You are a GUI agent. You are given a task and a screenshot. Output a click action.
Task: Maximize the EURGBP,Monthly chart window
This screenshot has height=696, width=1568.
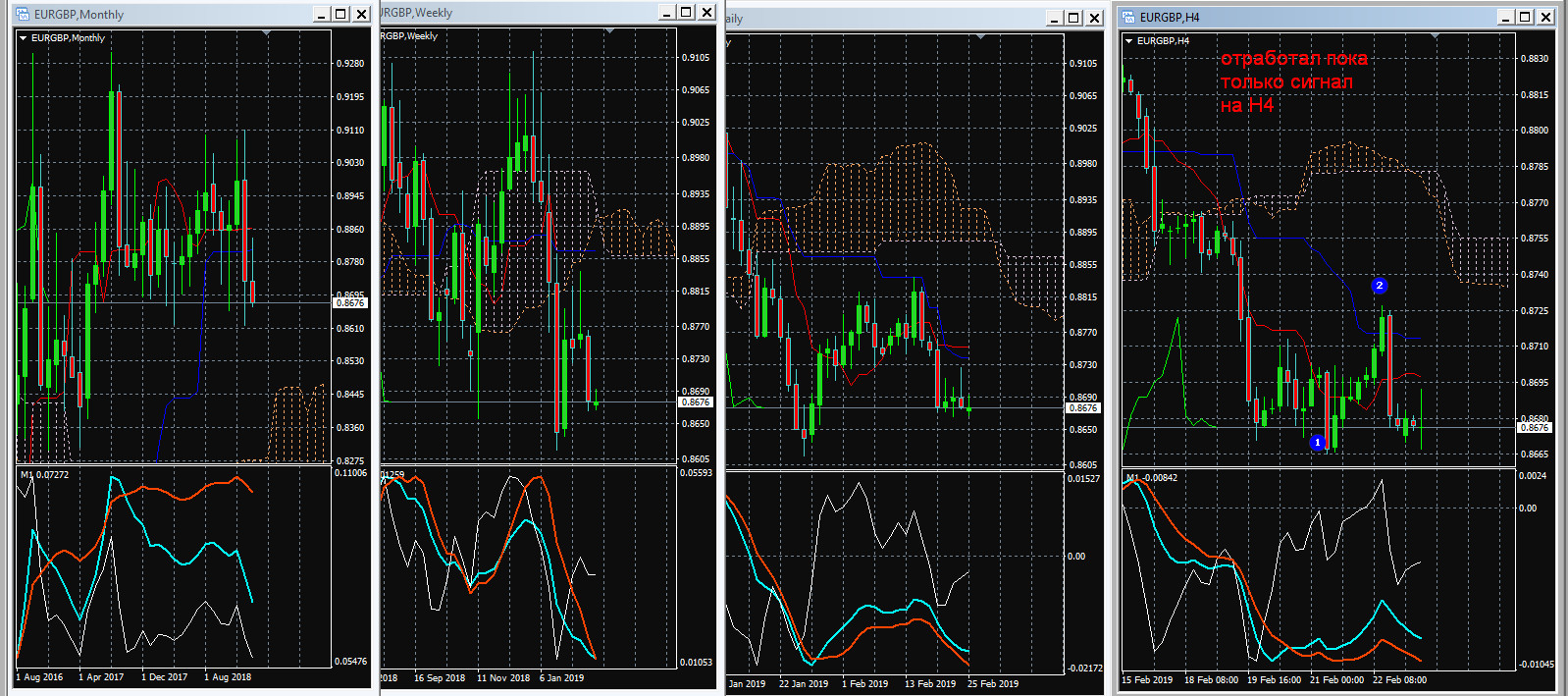[340, 14]
